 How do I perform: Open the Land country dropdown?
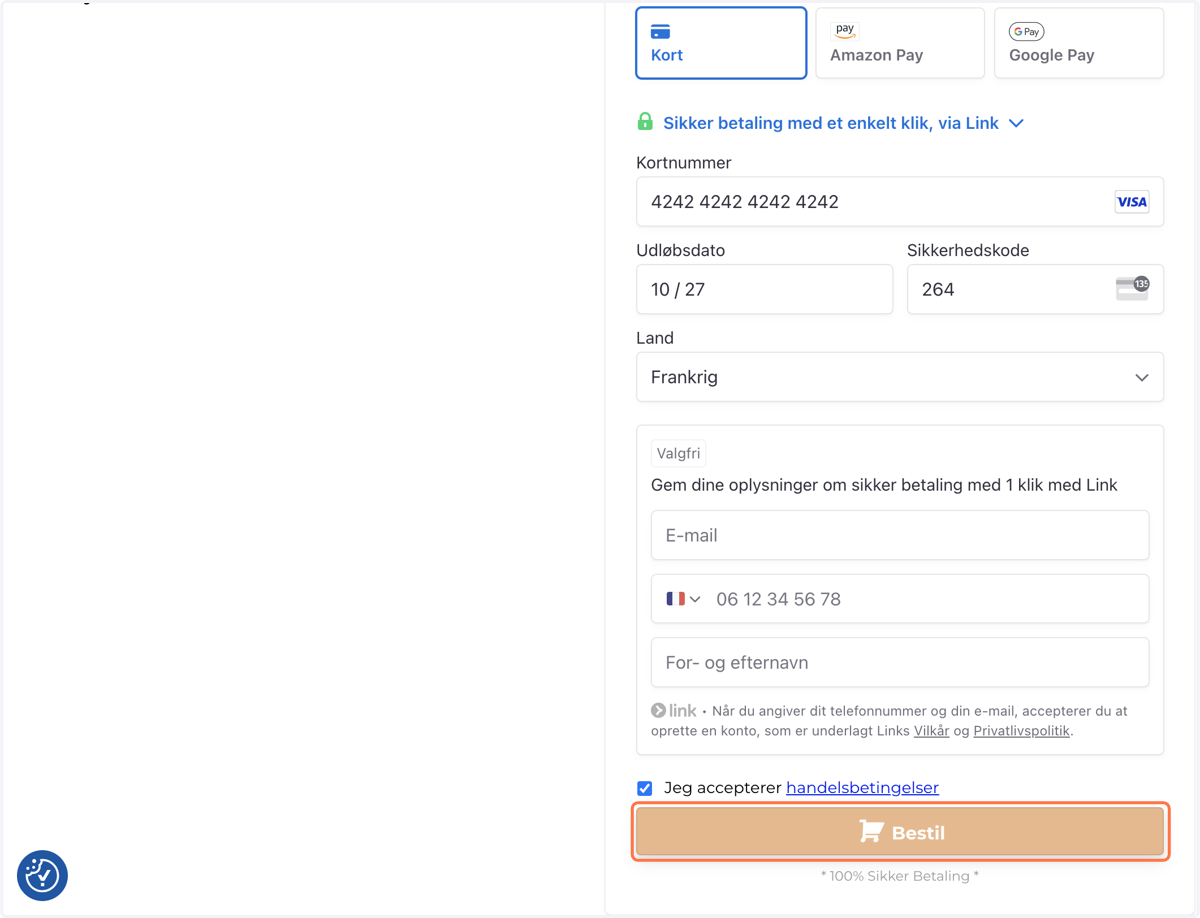pos(900,377)
